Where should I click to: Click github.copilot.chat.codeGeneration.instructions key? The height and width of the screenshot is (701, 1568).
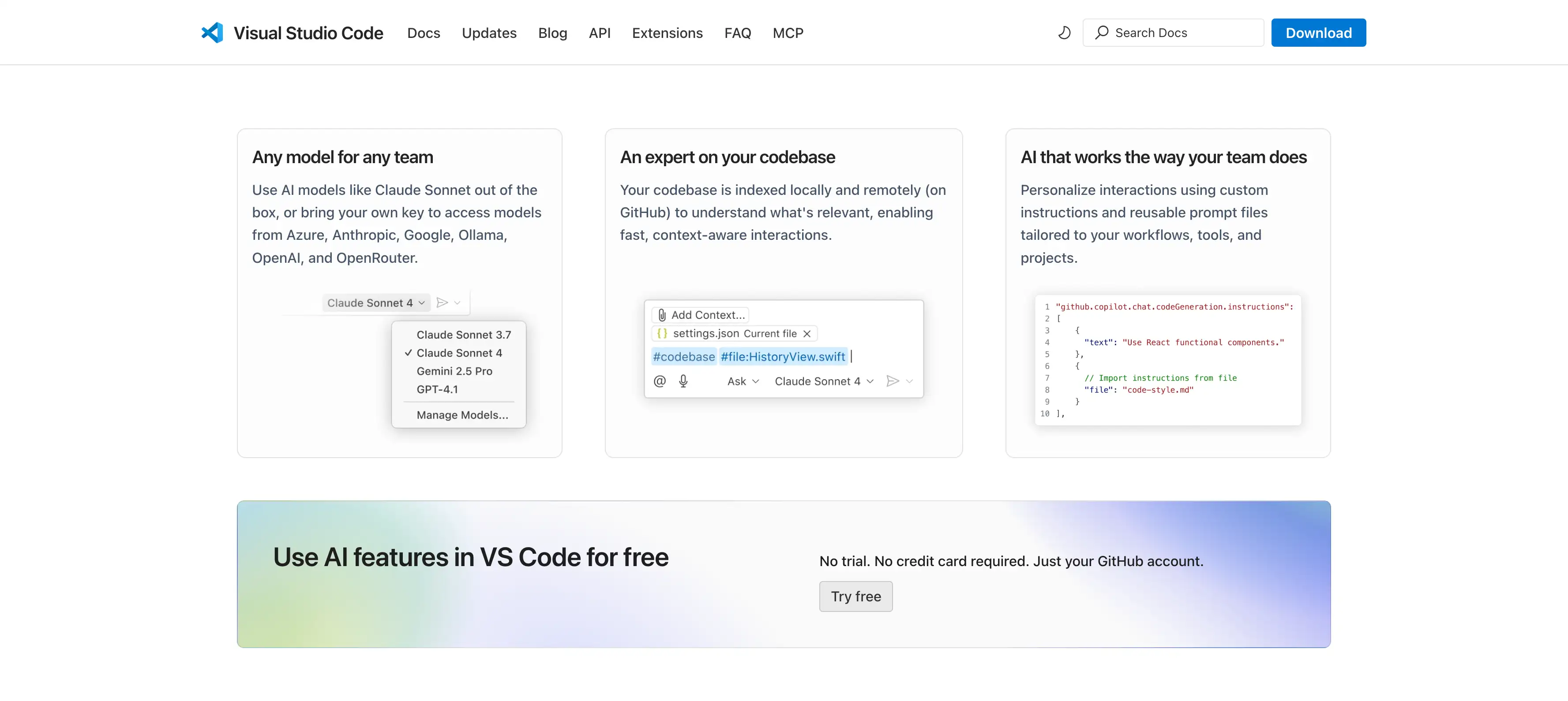(x=1174, y=307)
